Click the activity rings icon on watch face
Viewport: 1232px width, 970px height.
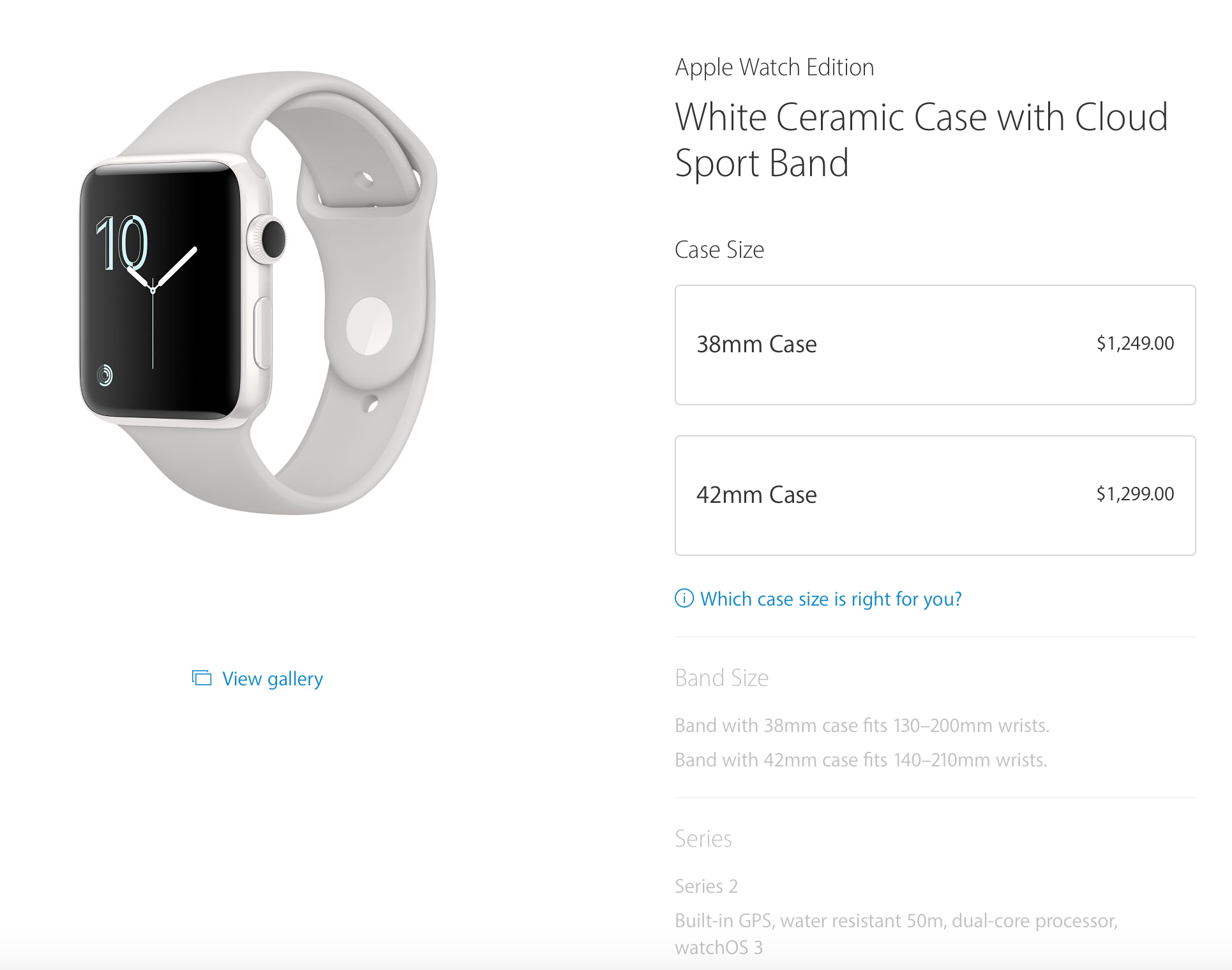coord(105,375)
